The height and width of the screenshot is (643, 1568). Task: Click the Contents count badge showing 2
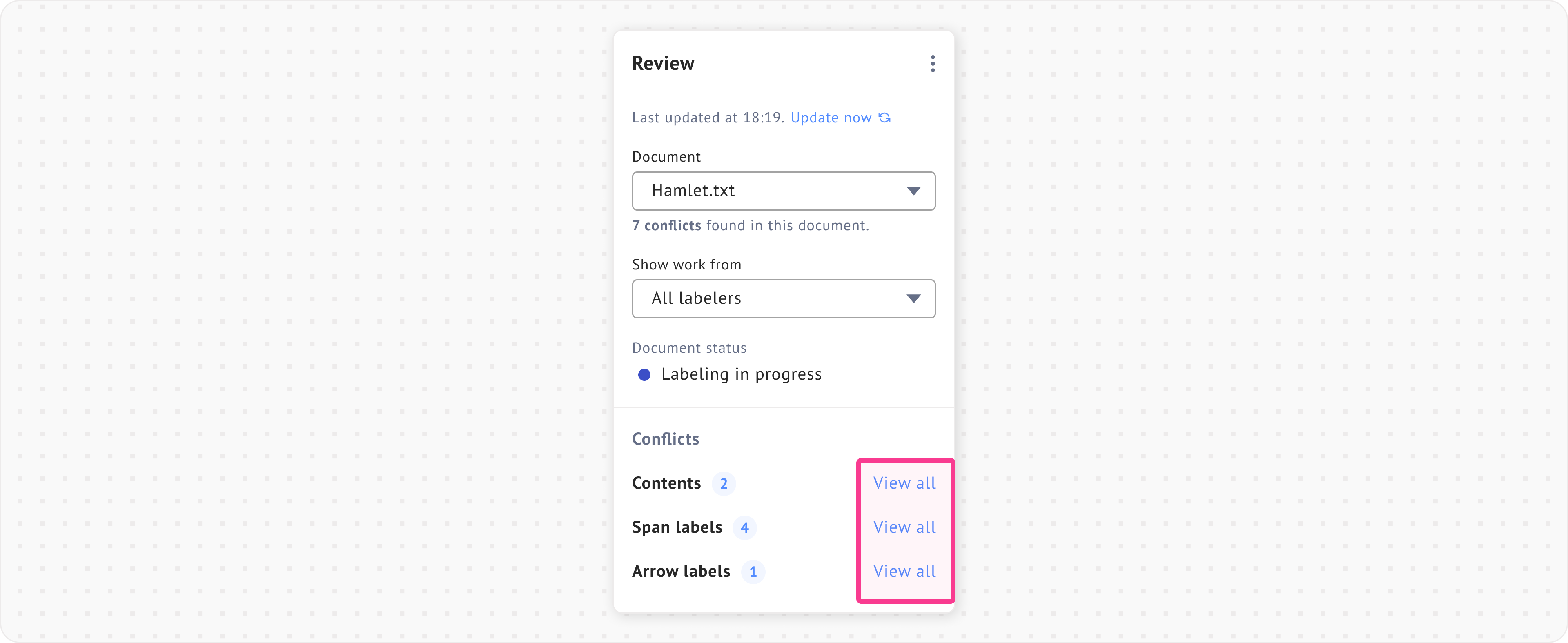[724, 484]
